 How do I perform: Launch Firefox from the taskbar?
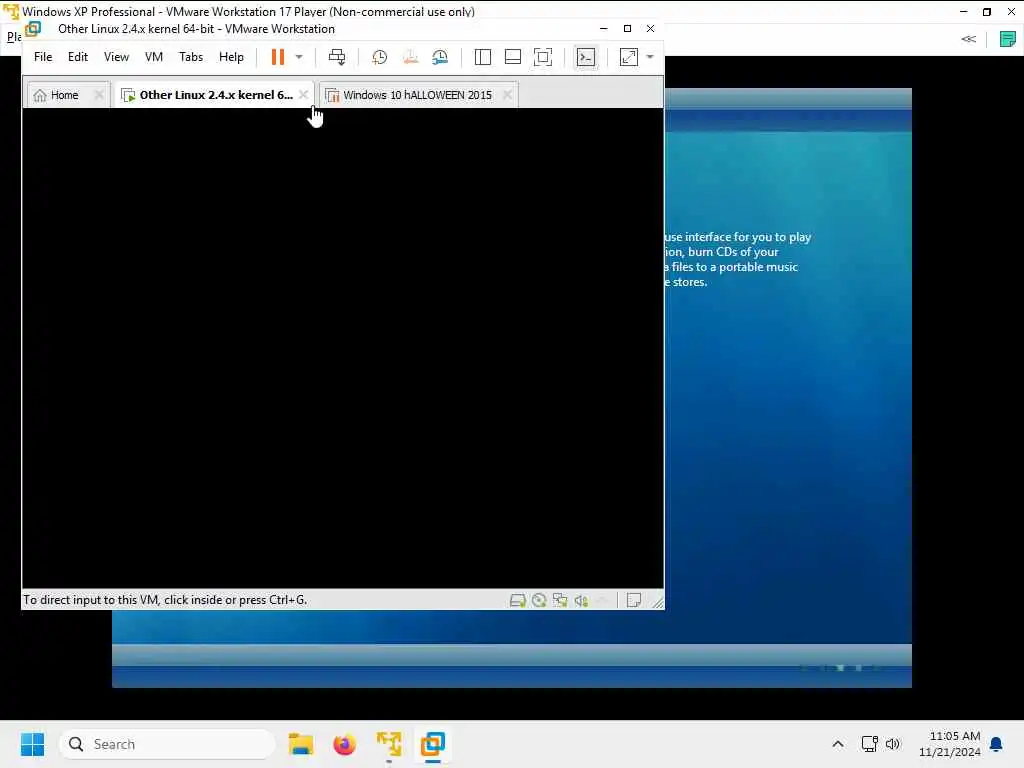point(344,744)
